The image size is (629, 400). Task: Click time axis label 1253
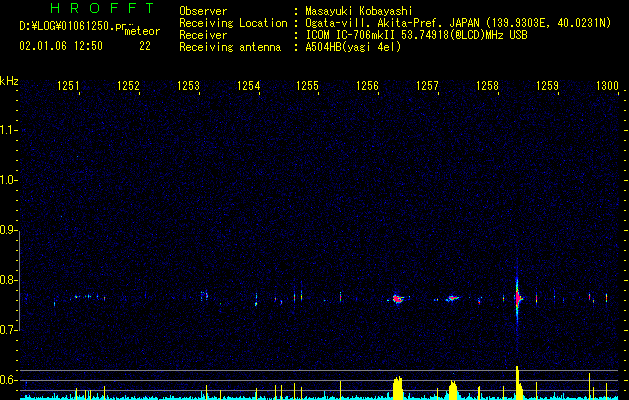(188, 85)
